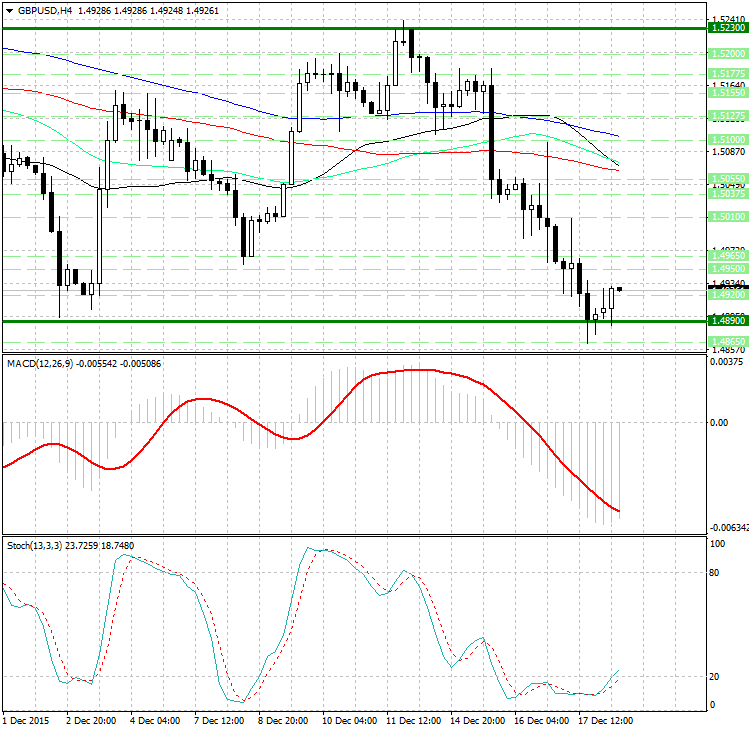Click the 1.51000 price level label
The height and width of the screenshot is (732, 749).
click(x=726, y=140)
